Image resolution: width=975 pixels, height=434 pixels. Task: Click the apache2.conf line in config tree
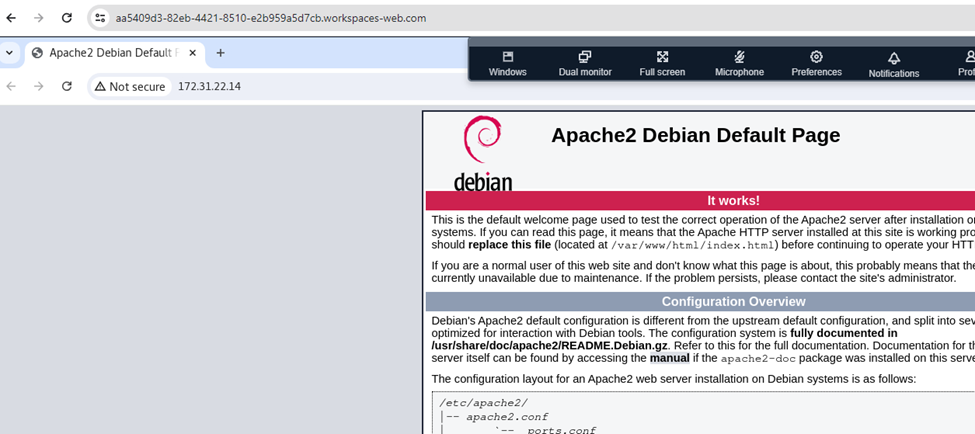[x=507, y=417]
